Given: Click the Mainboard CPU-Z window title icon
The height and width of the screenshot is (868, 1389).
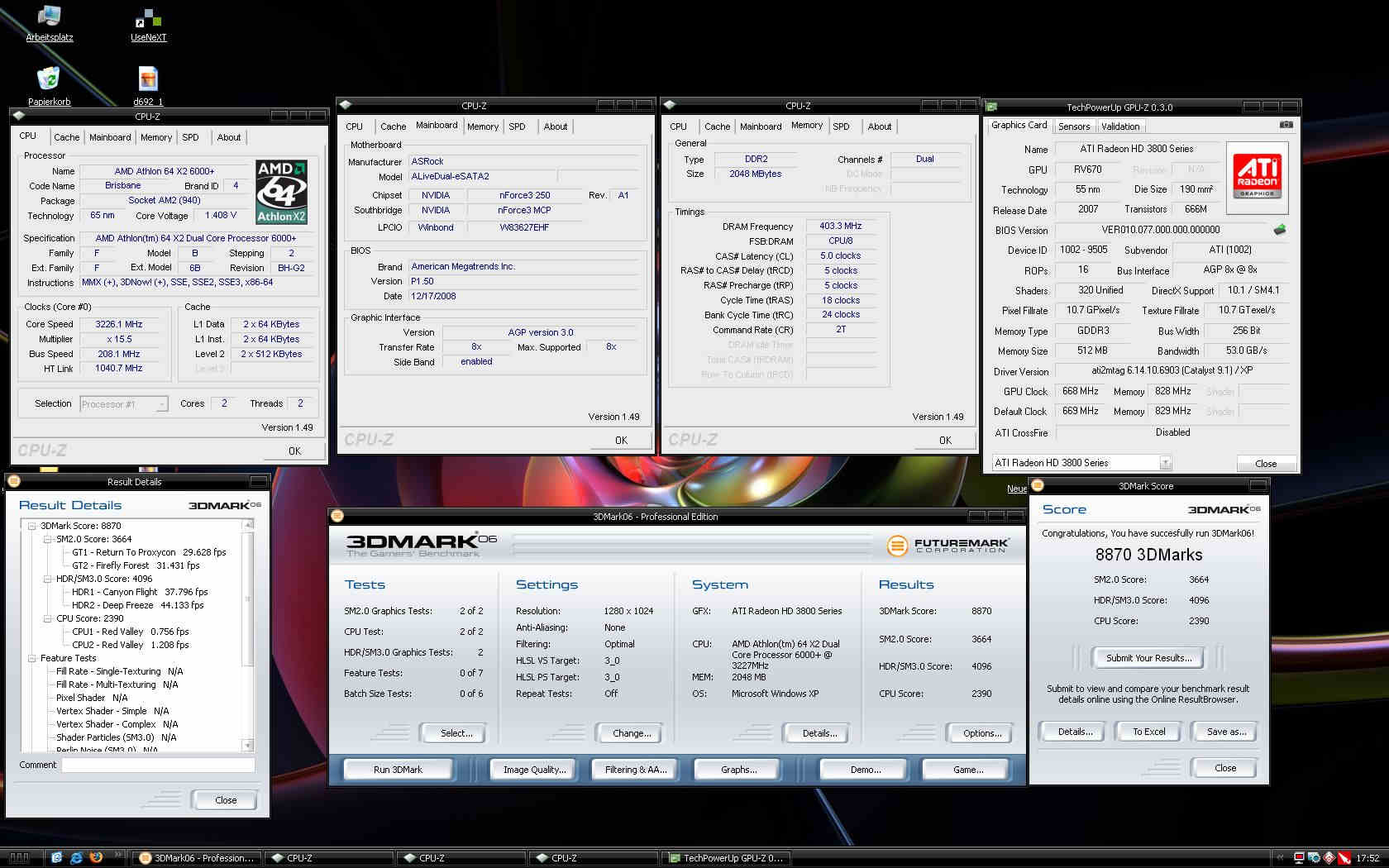Looking at the screenshot, I should tap(346, 105).
